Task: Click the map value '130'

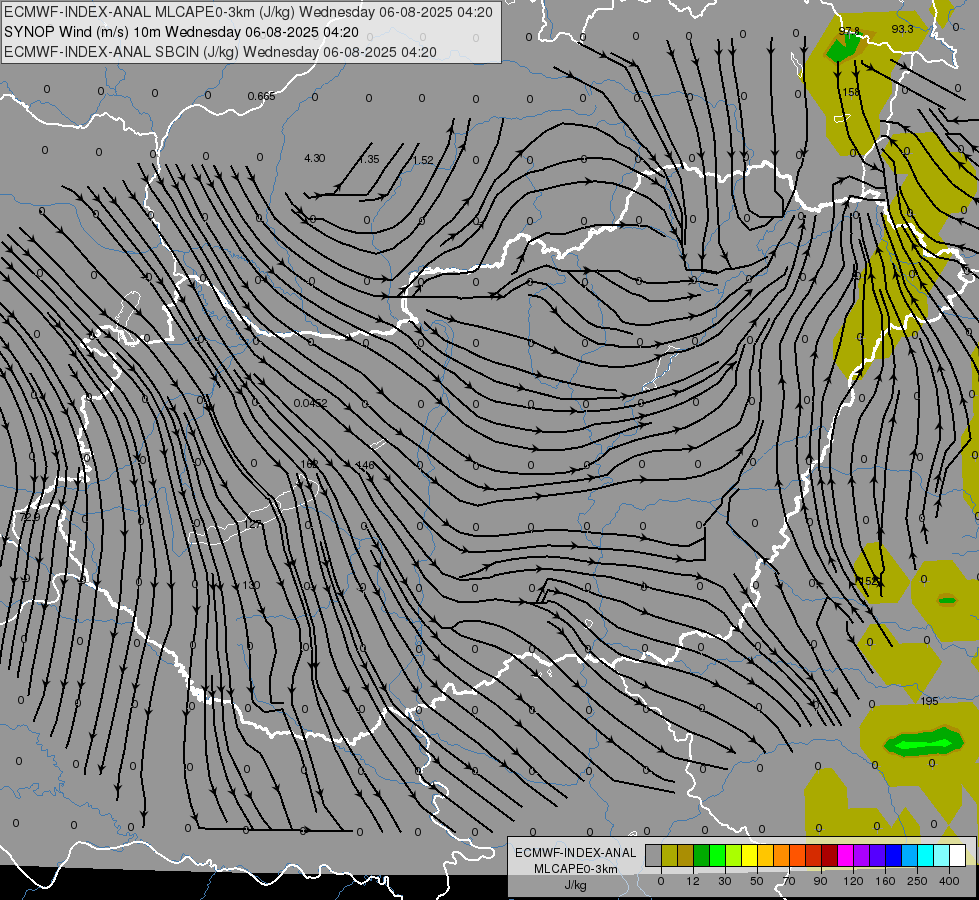Action: coord(252,585)
